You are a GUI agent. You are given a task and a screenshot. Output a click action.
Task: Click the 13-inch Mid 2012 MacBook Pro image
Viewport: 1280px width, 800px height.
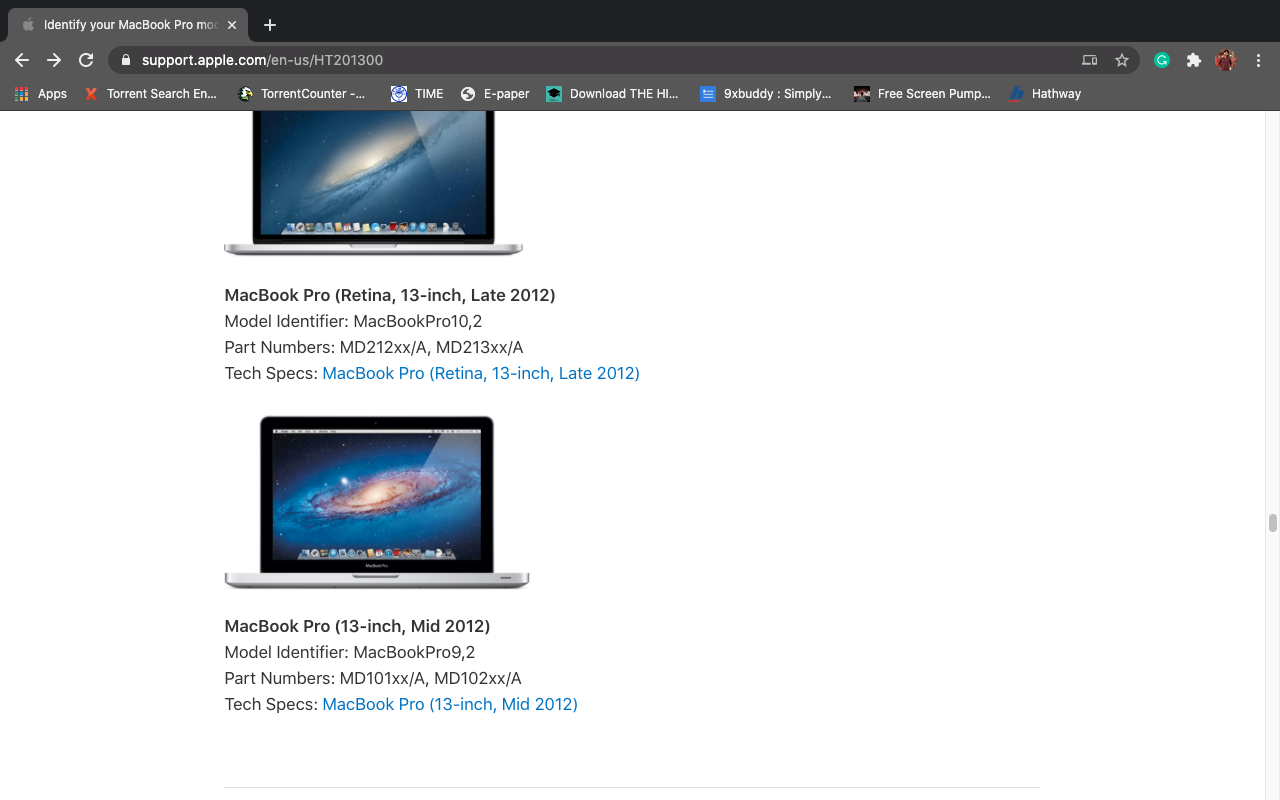click(x=376, y=502)
